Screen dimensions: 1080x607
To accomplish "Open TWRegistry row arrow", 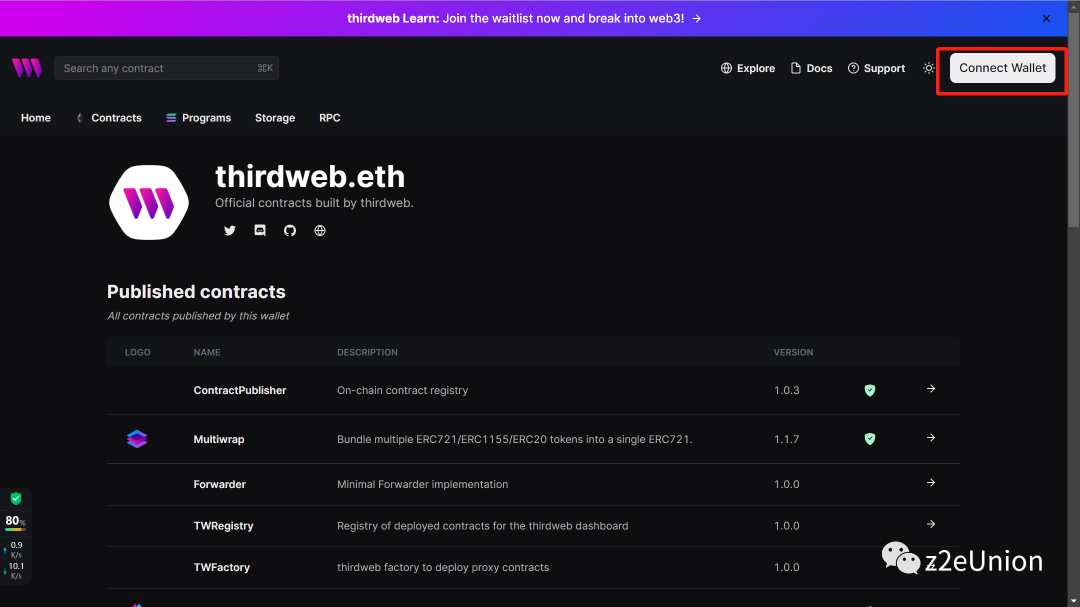I will (x=931, y=524).
